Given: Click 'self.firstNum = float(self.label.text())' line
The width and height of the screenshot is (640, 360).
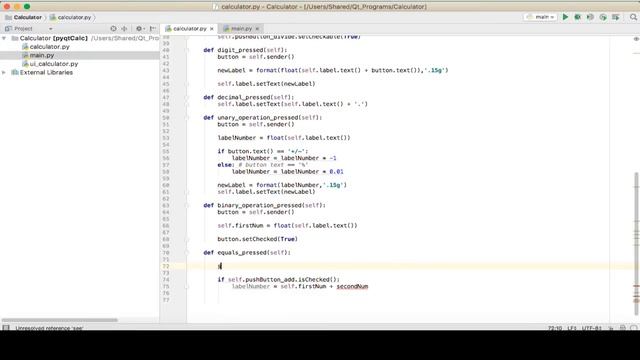Looking at the screenshot, I should (x=287, y=226).
